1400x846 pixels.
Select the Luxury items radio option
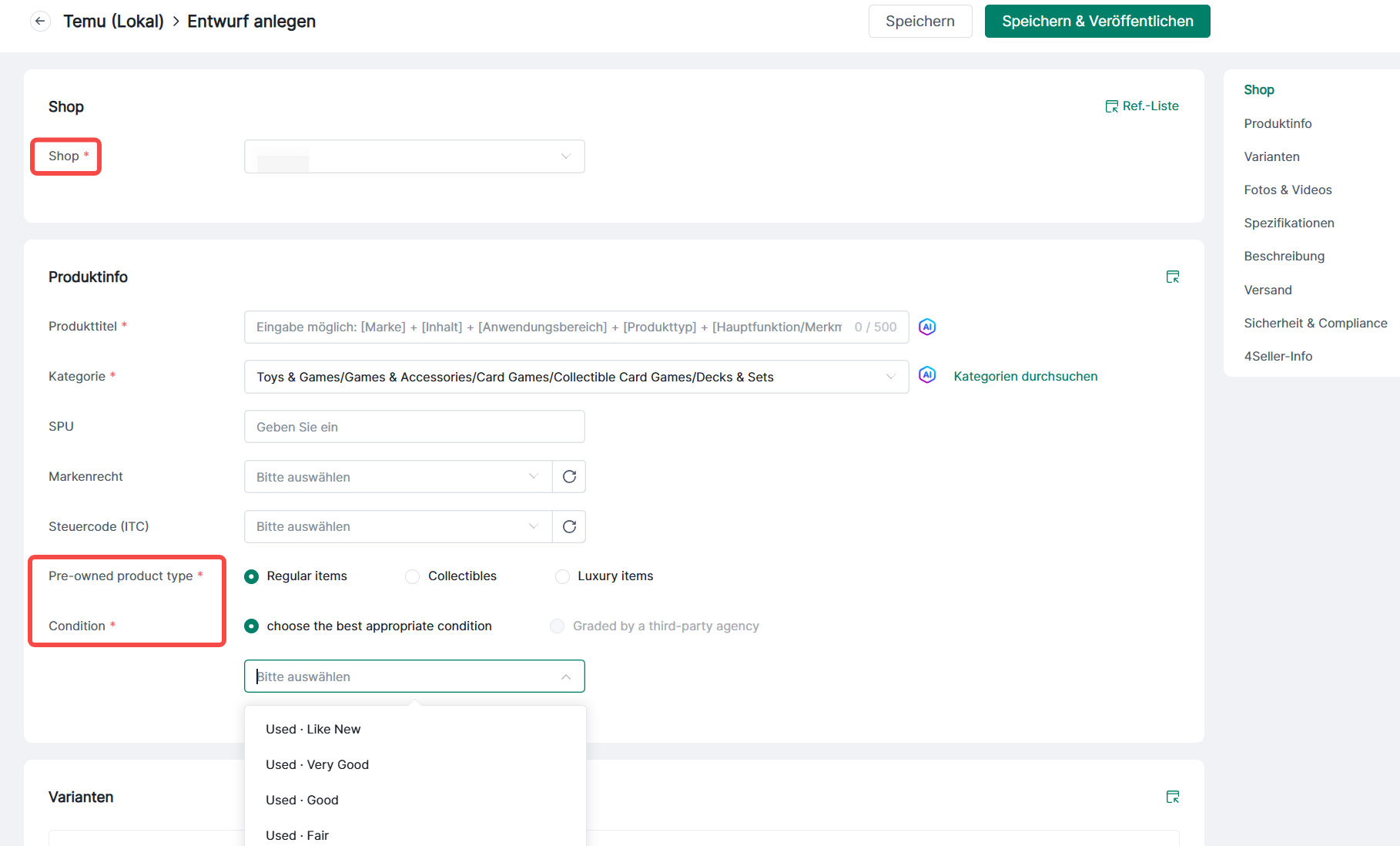(x=563, y=576)
